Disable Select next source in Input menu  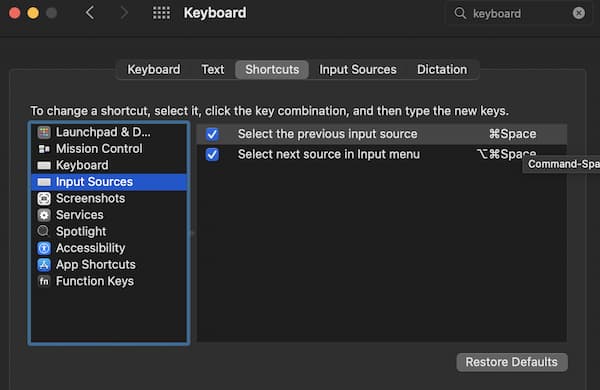(212, 155)
